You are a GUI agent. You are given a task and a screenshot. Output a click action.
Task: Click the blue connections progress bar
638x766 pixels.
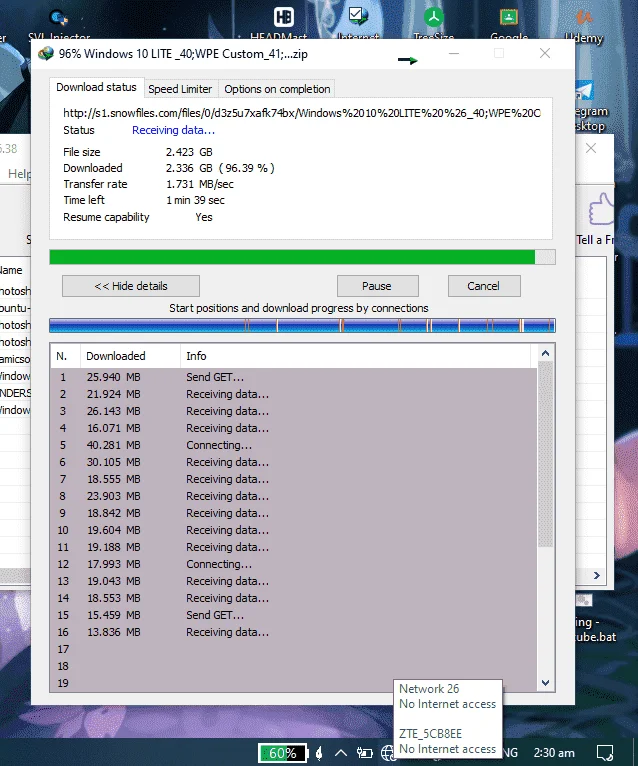point(302,325)
